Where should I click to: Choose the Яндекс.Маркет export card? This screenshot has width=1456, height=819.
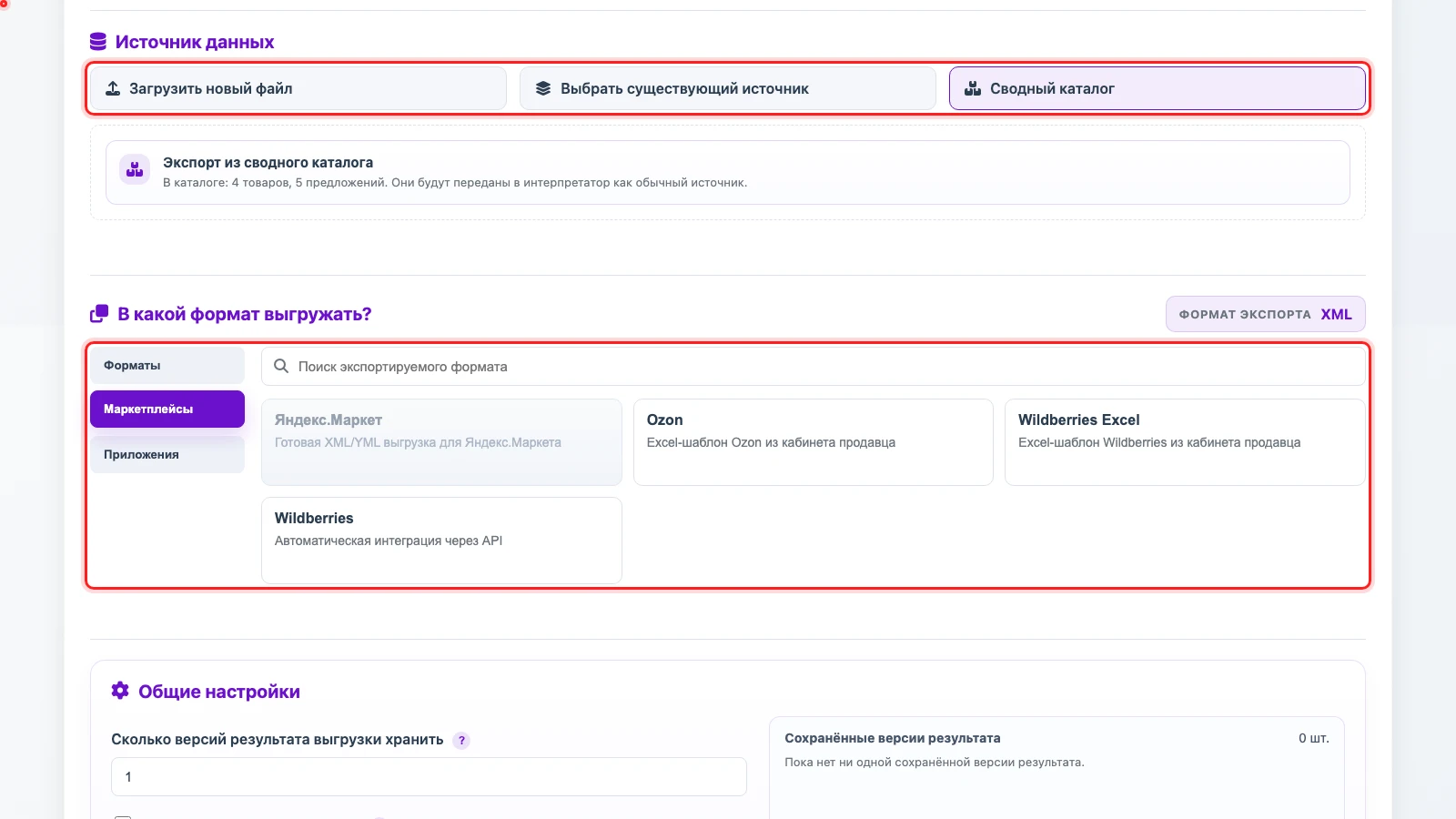pos(441,442)
